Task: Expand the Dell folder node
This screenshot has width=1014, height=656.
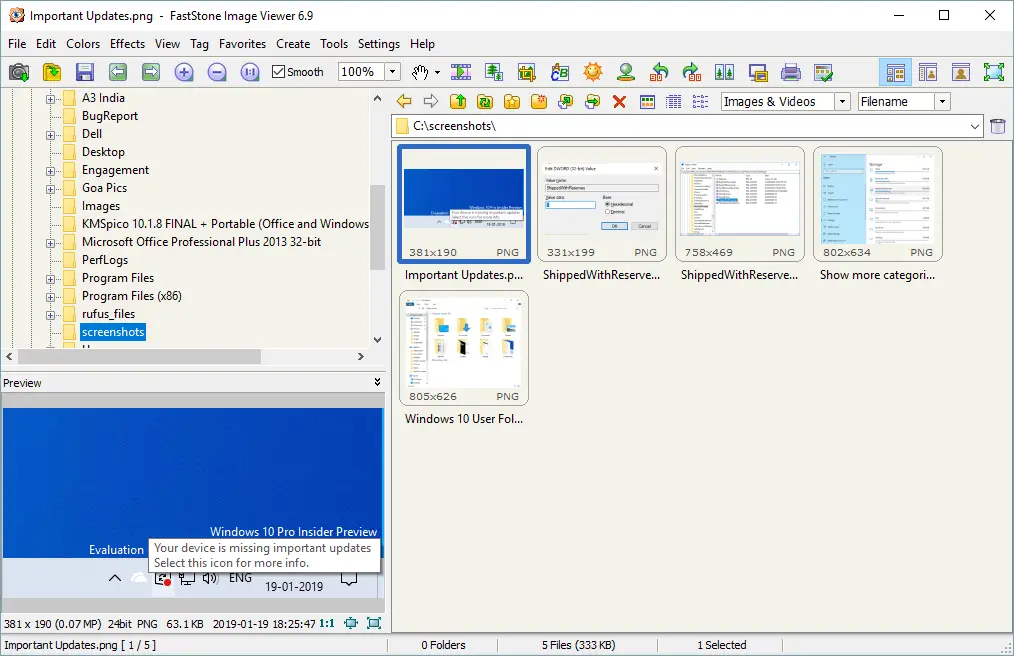Action: tap(50, 135)
